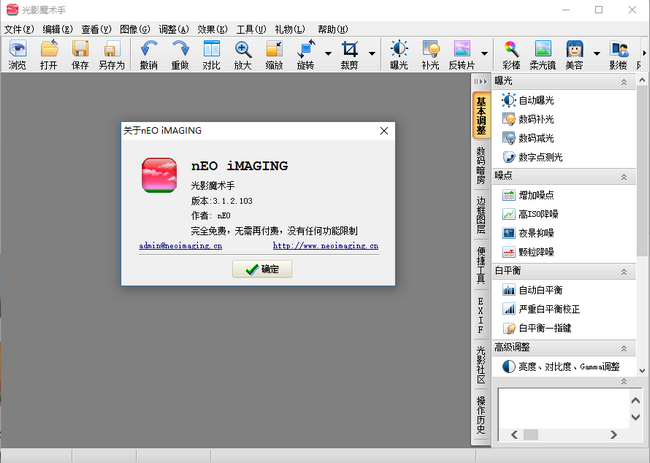650x463 pixels.
Task: Open the 裁剪 dropdown arrow
Action: click(x=372, y=53)
